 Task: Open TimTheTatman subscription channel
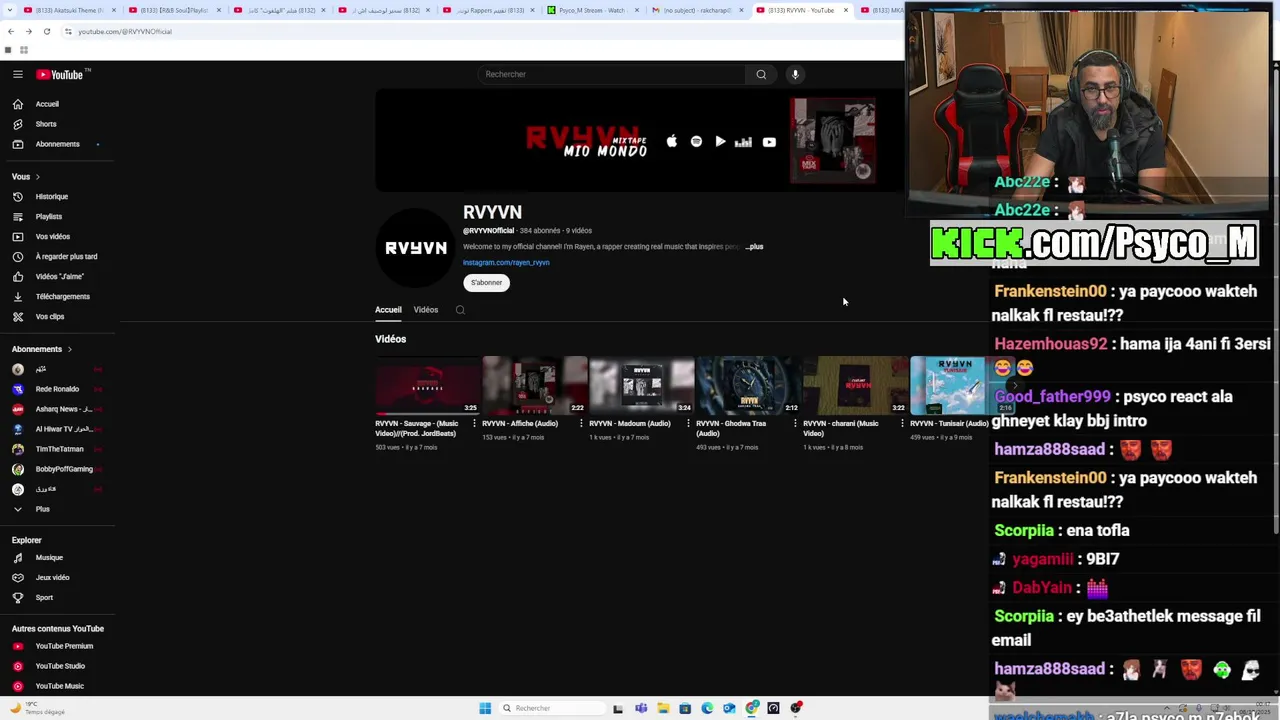(58, 449)
